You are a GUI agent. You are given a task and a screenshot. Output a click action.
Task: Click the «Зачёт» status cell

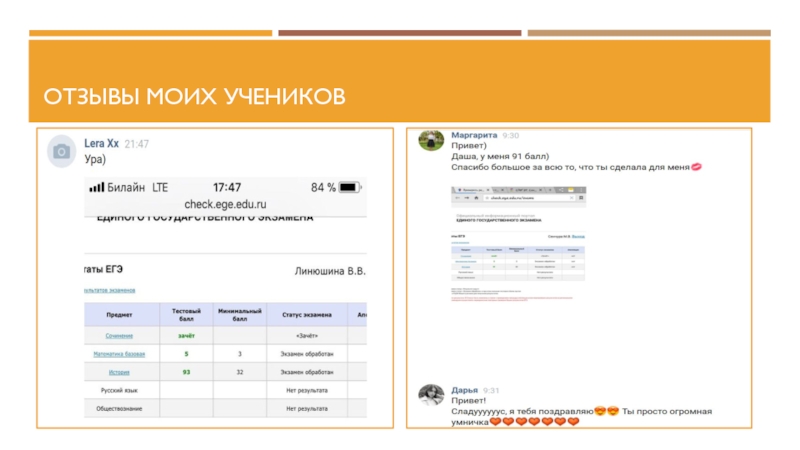(307, 336)
